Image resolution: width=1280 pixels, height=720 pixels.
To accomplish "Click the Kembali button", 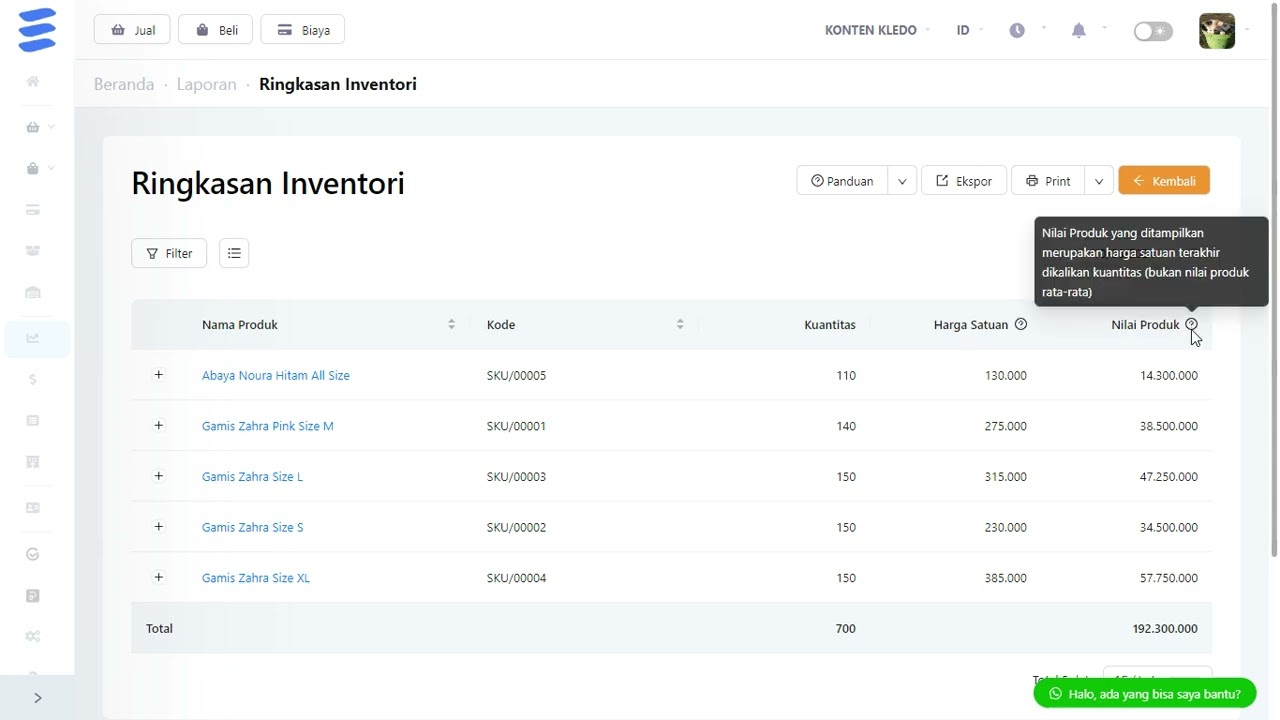I will coord(1164,181).
